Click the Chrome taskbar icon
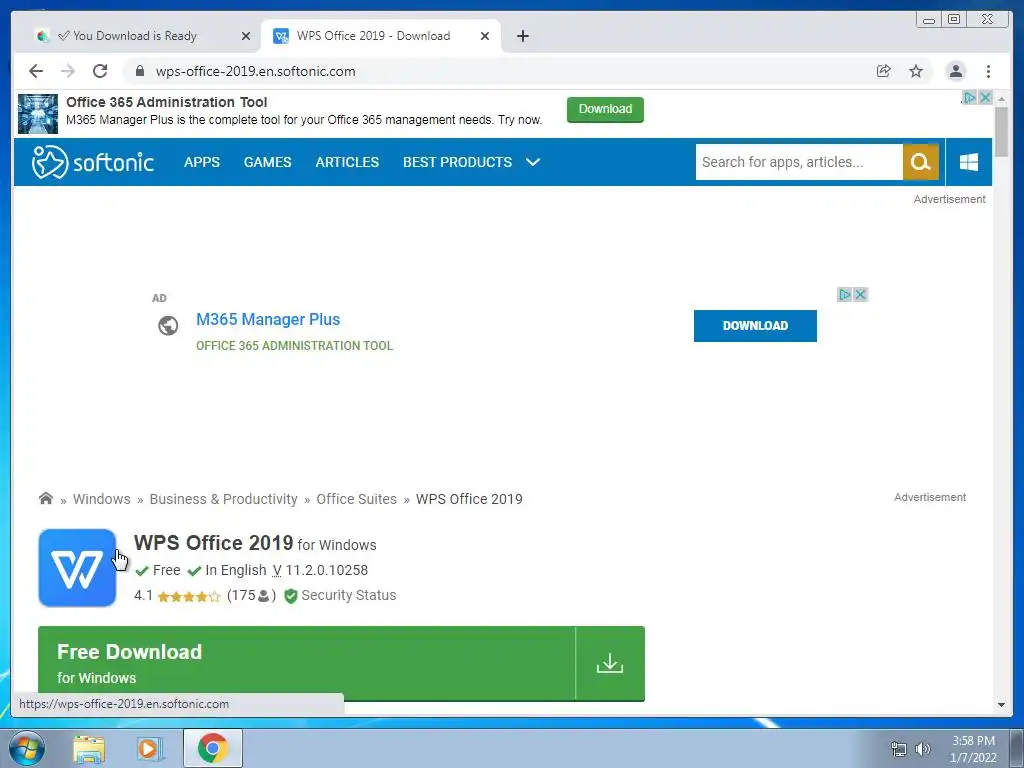 [212, 748]
